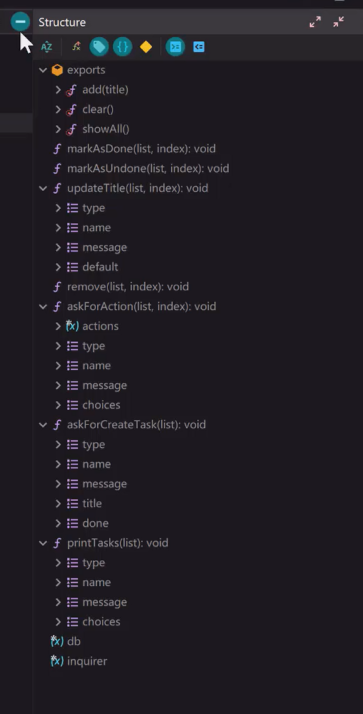Click the expand all arrows icon
The height and width of the screenshot is (714, 363).
pos(315,22)
